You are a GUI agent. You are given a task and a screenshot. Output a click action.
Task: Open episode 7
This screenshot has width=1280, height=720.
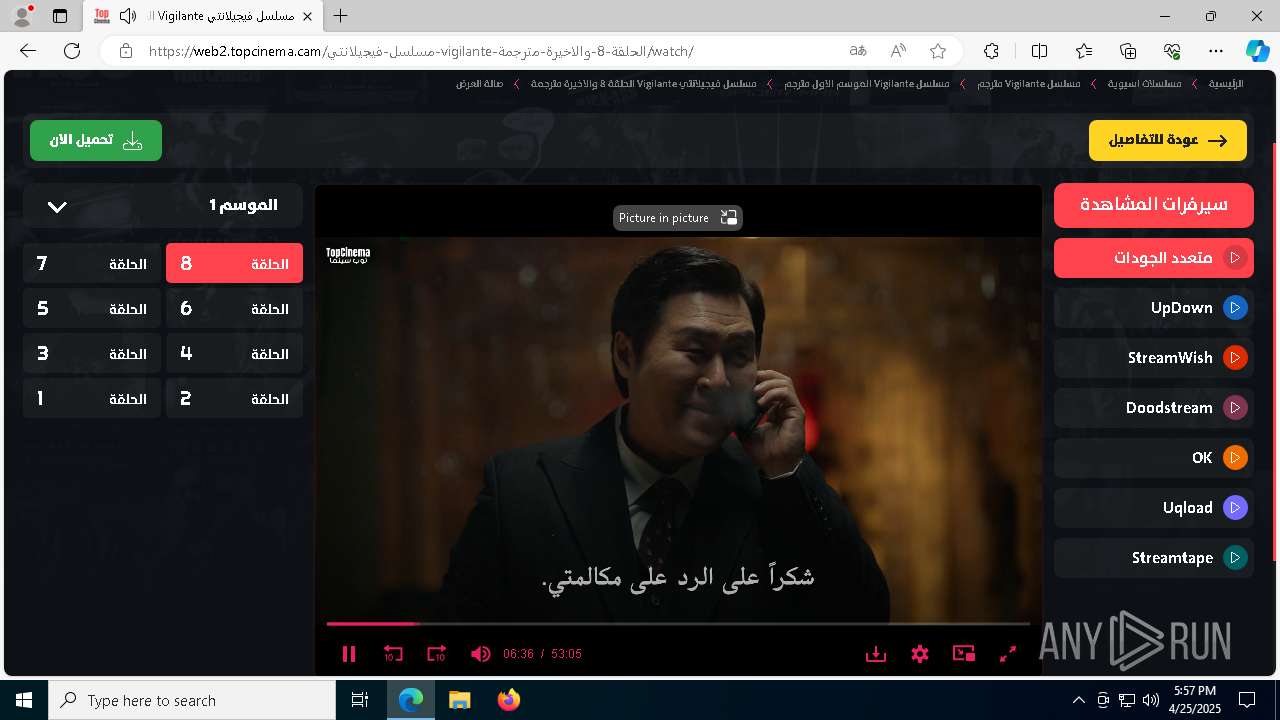point(92,264)
